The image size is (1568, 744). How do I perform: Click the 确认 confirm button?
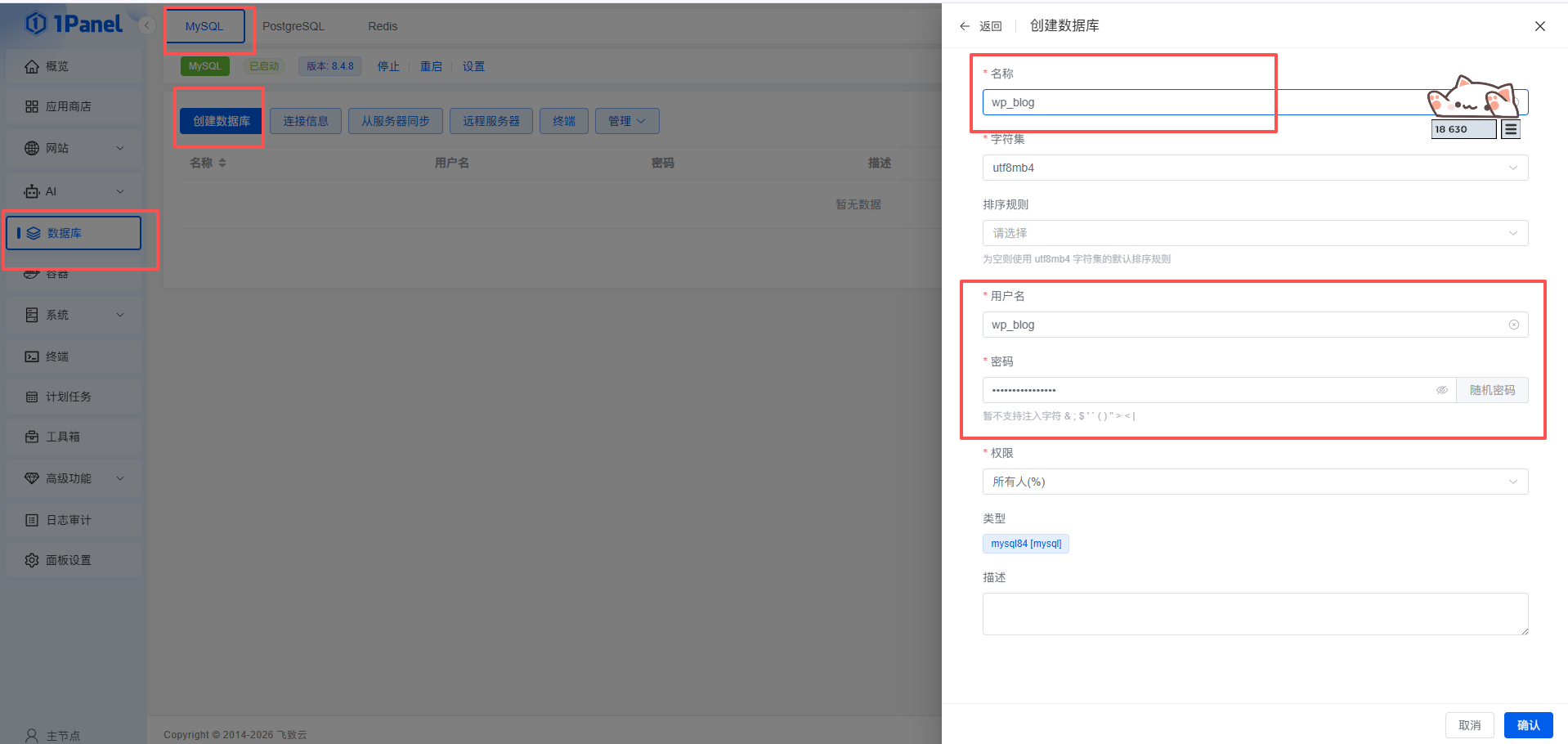tap(1527, 725)
